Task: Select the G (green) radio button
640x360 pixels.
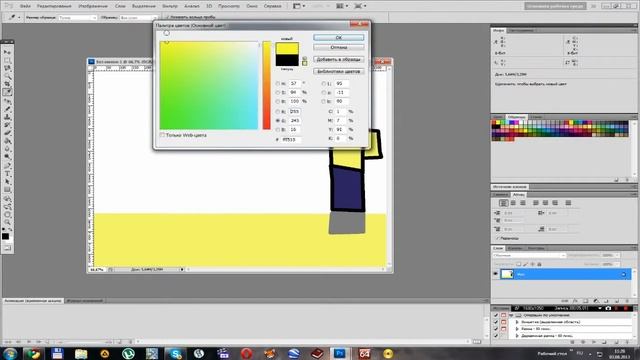Action: tap(278, 120)
